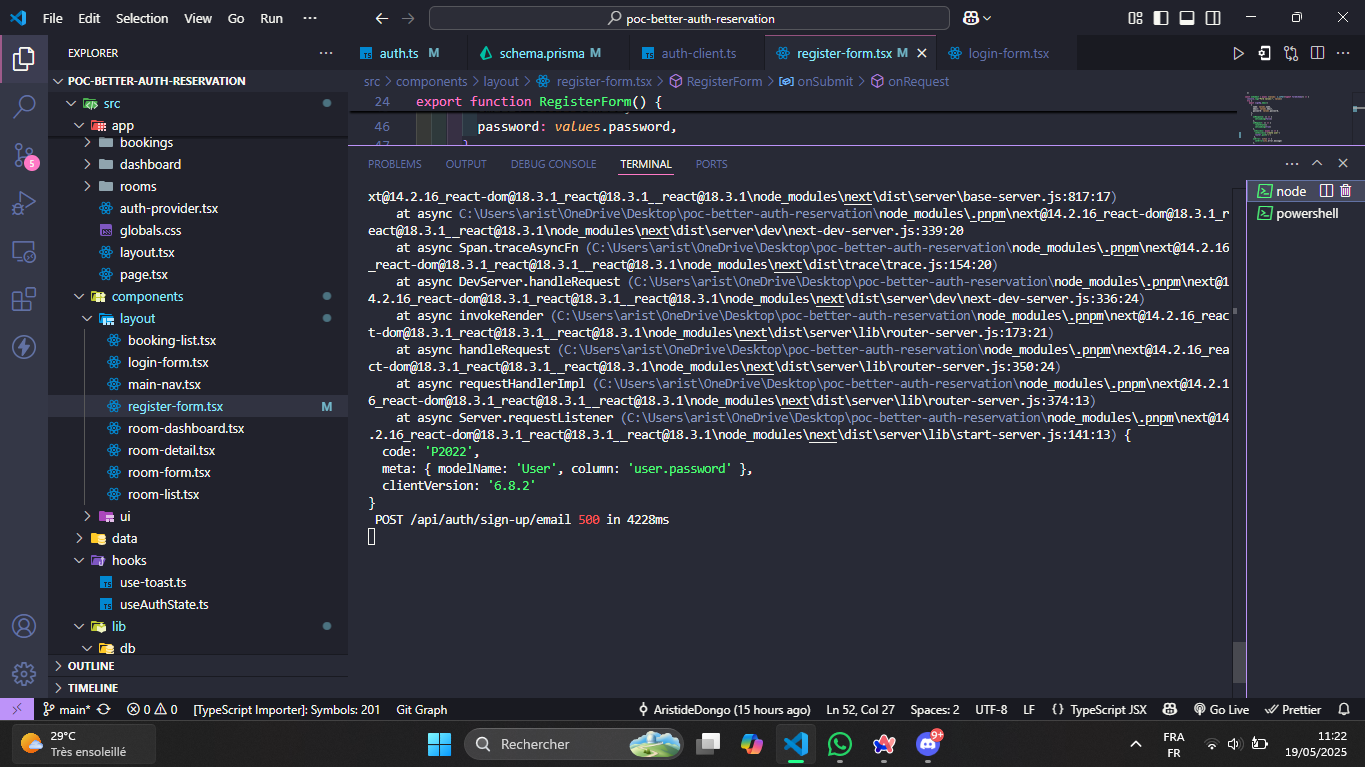This screenshot has height=767, width=1365.
Task: Open Source Control view with 5 changes
Action: coord(24,155)
